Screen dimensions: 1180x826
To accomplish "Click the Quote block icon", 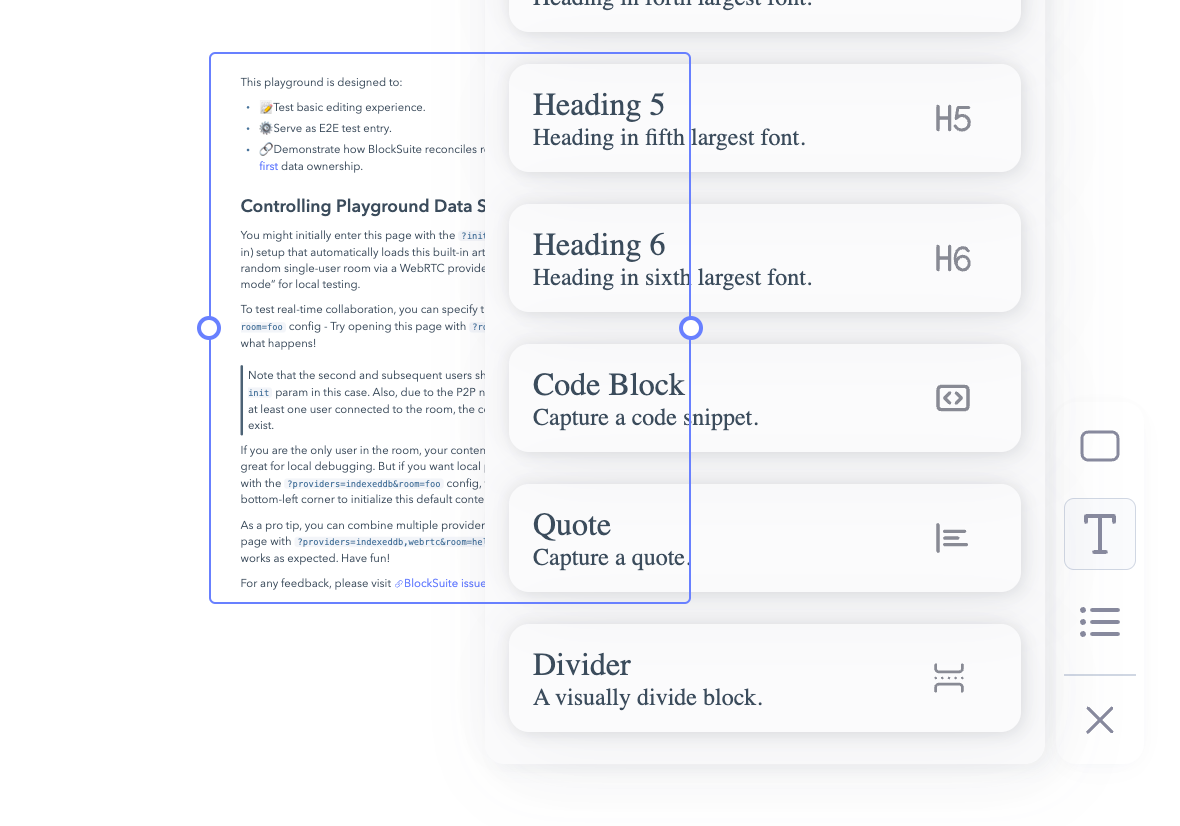I will point(951,537).
